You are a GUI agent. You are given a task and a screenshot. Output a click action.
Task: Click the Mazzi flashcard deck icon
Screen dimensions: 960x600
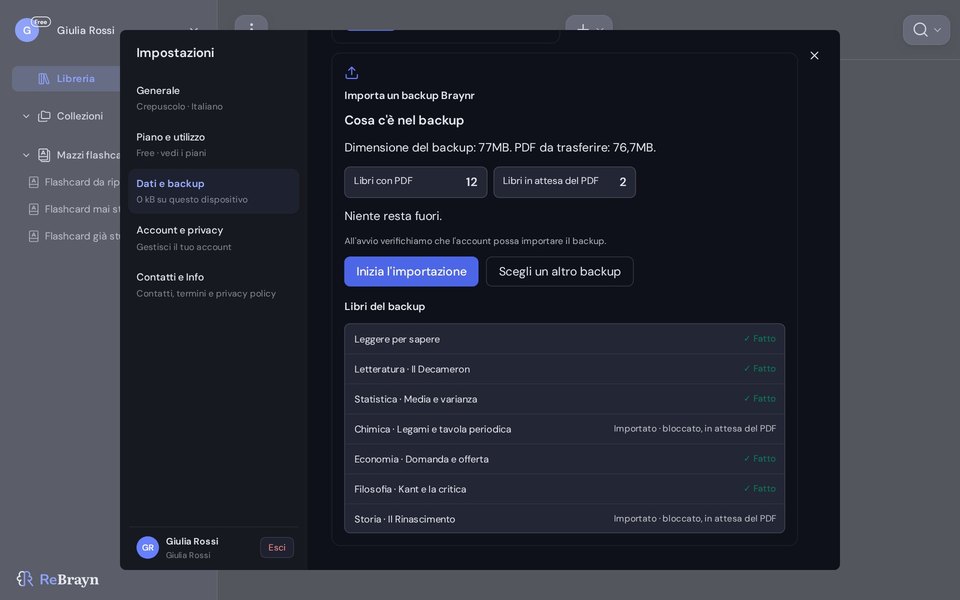44,155
